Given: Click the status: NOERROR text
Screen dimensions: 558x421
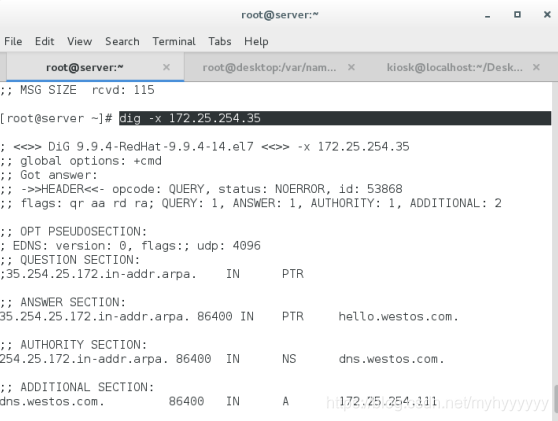Looking at the screenshot, I should (272, 189).
